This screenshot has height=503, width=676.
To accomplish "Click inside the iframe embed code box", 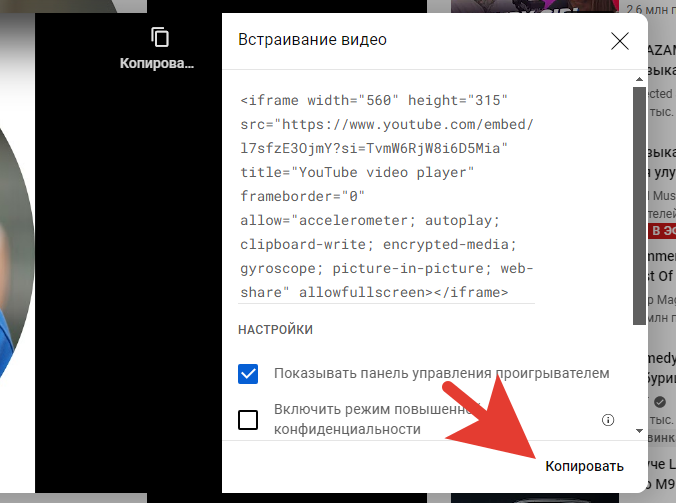I will tap(387, 197).
